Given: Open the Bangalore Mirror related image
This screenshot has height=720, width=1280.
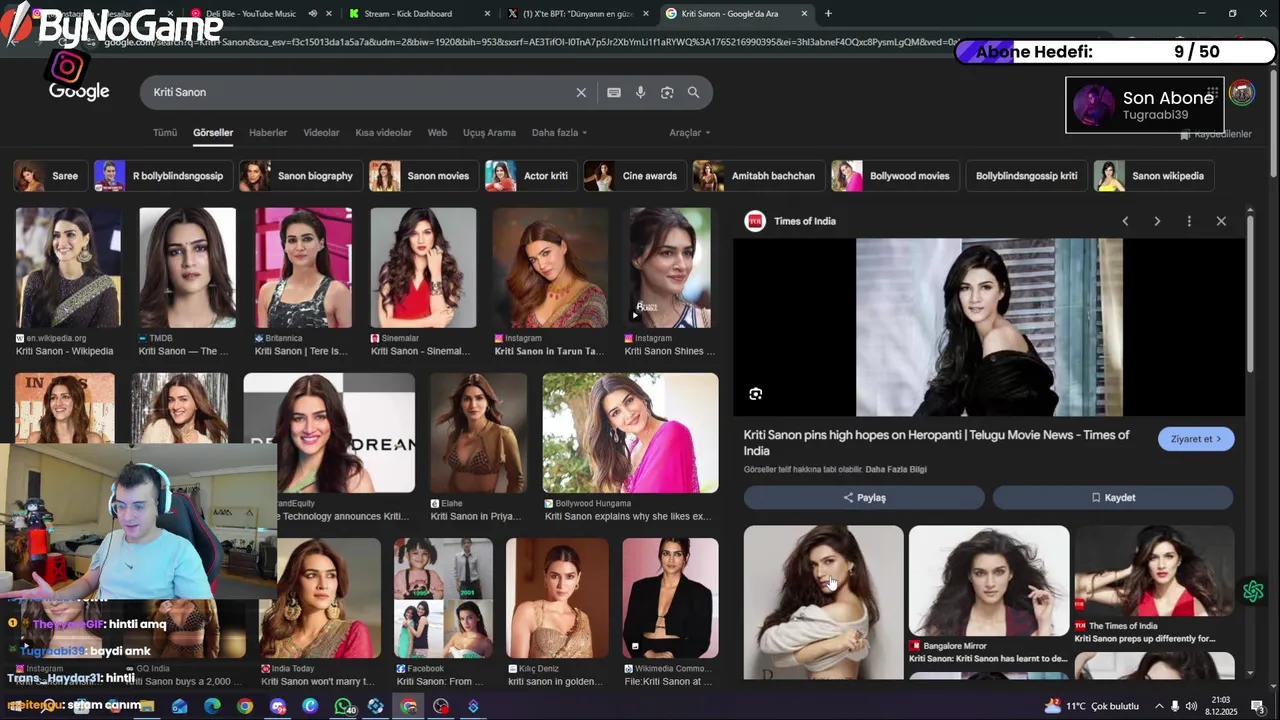Looking at the screenshot, I should click(x=989, y=581).
